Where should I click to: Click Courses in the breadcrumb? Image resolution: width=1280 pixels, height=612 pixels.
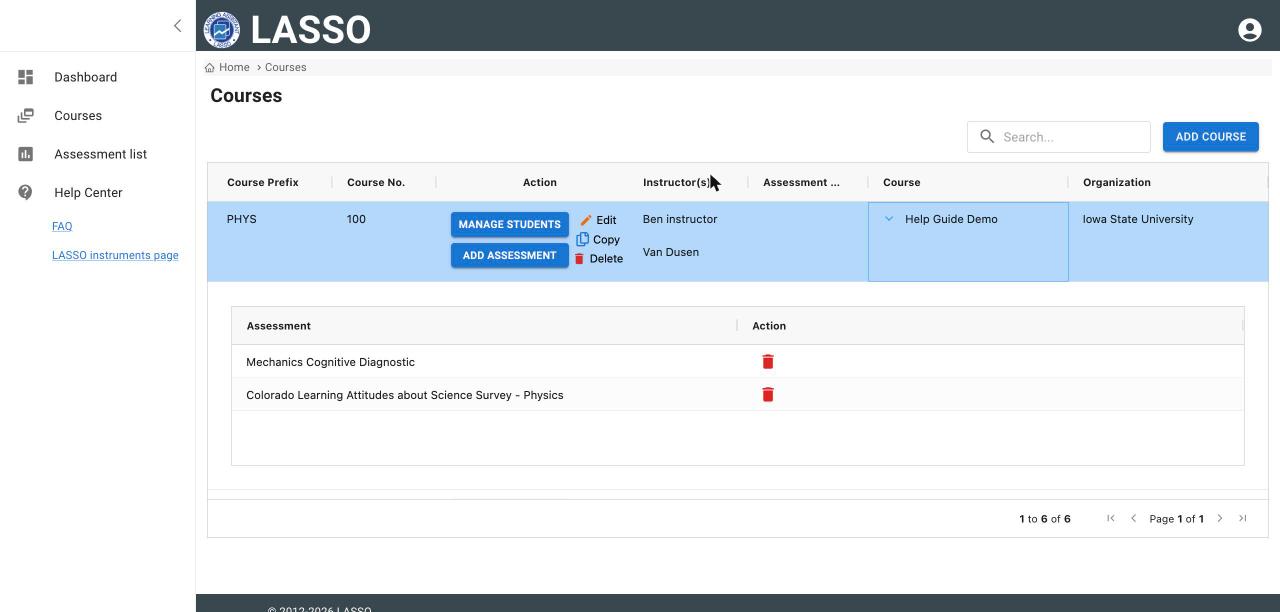click(286, 68)
